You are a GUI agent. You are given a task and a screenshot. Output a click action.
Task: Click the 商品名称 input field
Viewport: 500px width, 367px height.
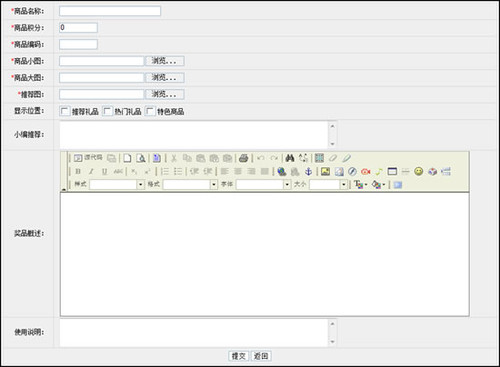[x=110, y=11]
